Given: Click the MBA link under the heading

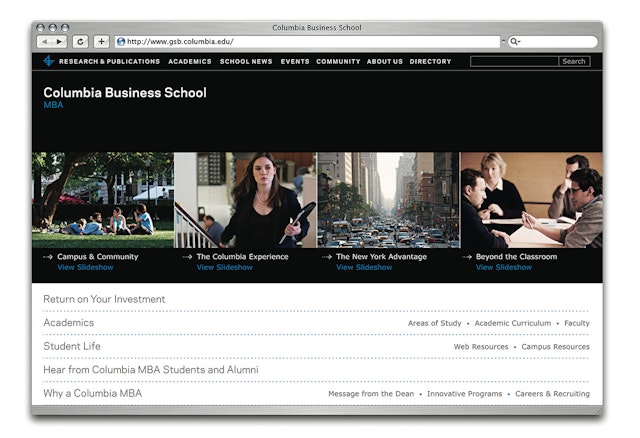Looking at the screenshot, I should click(x=53, y=105).
